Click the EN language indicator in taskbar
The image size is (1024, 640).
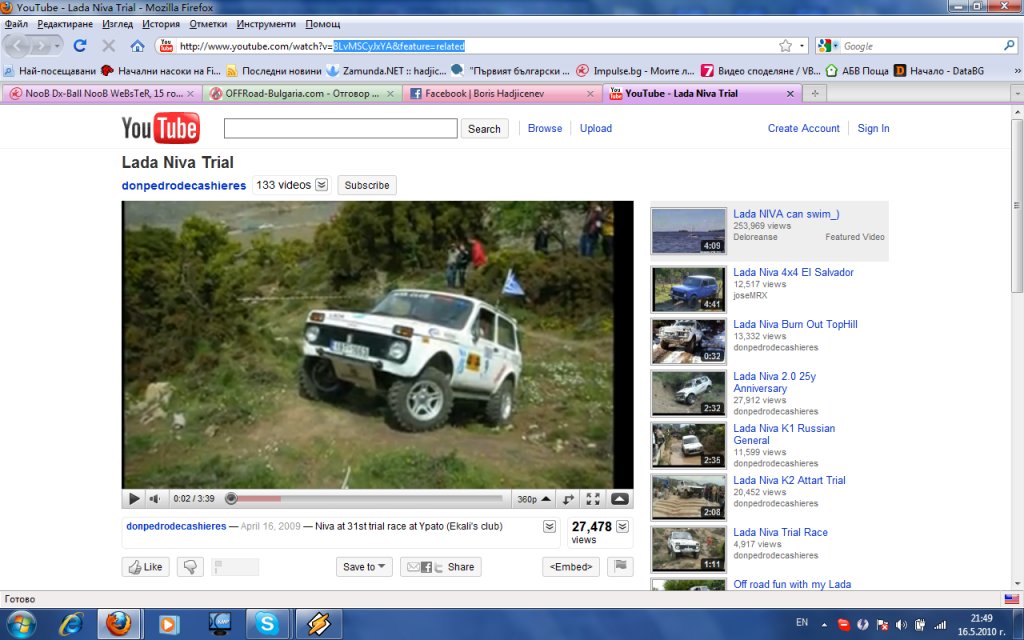(x=802, y=622)
